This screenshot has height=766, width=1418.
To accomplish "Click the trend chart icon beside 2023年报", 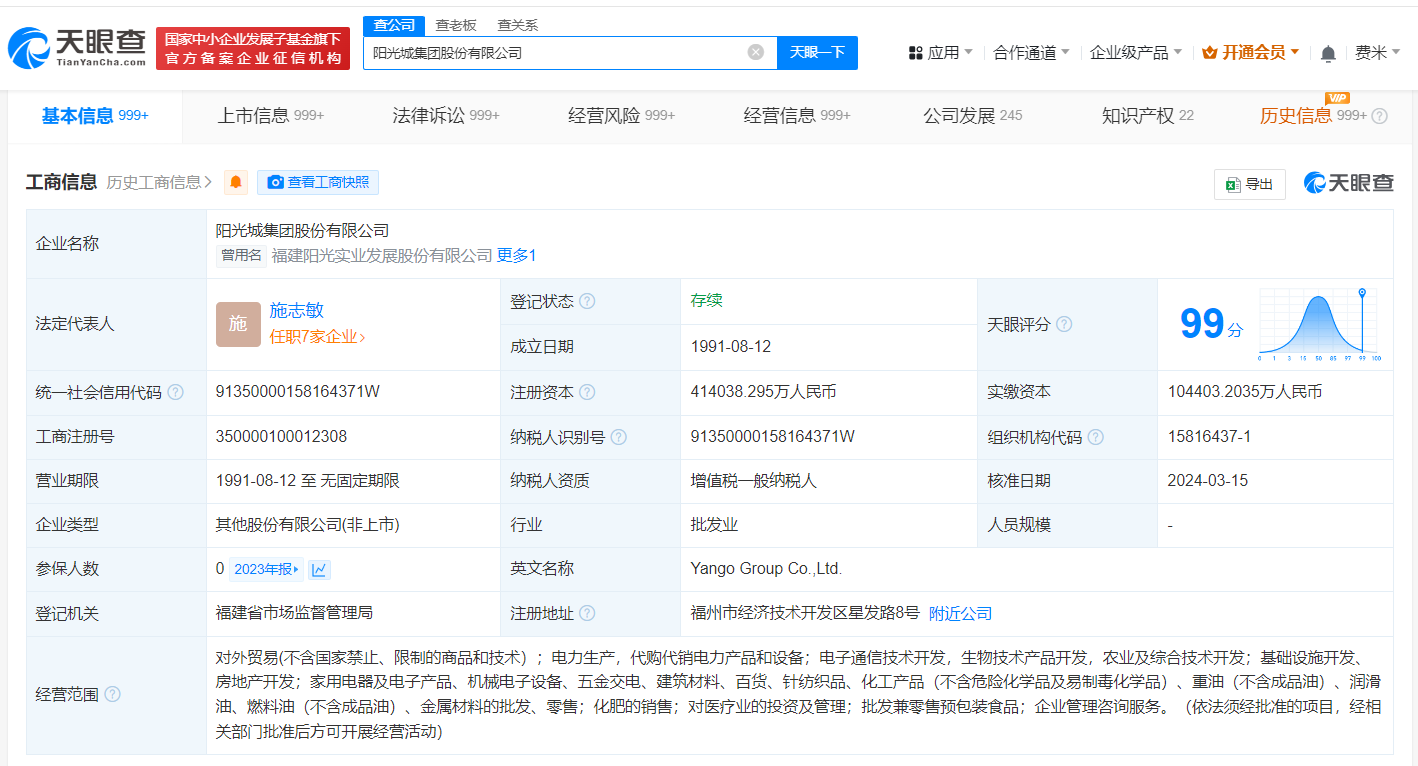I will pos(318,568).
